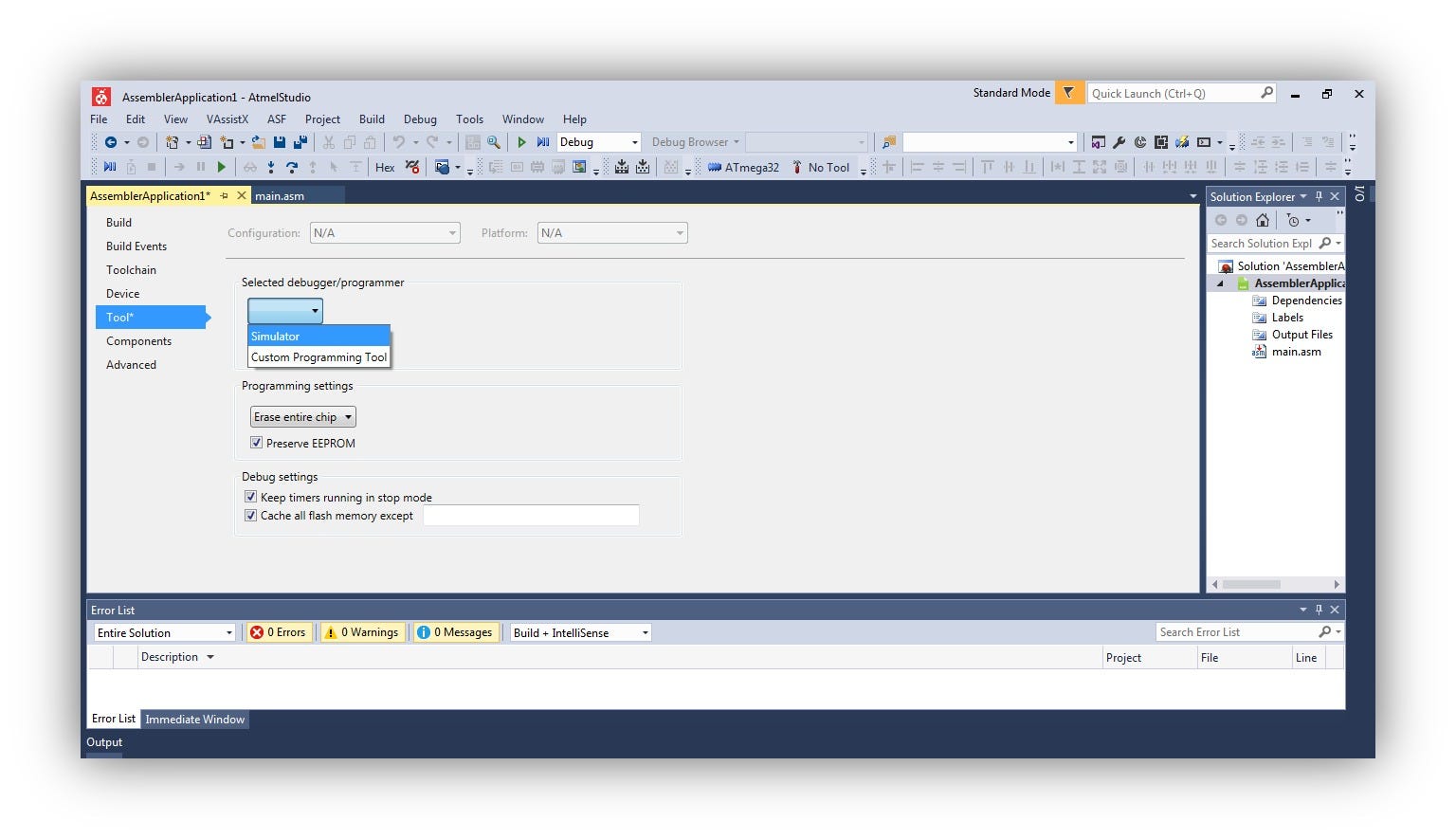This screenshot has width=1456, height=839.
Task: Toggle the 0 Warnings filter
Action: pyautogui.click(x=362, y=632)
